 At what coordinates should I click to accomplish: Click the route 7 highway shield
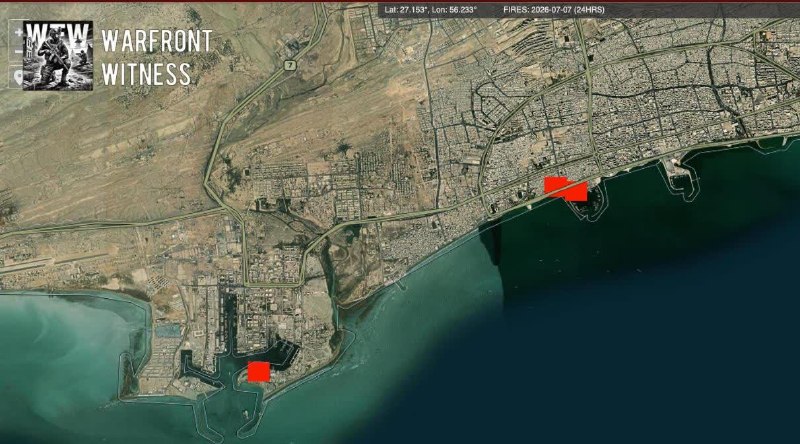click(290, 65)
